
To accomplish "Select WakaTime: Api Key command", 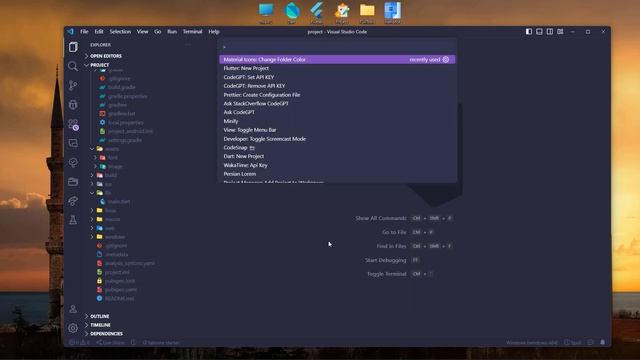I will coord(337,165).
